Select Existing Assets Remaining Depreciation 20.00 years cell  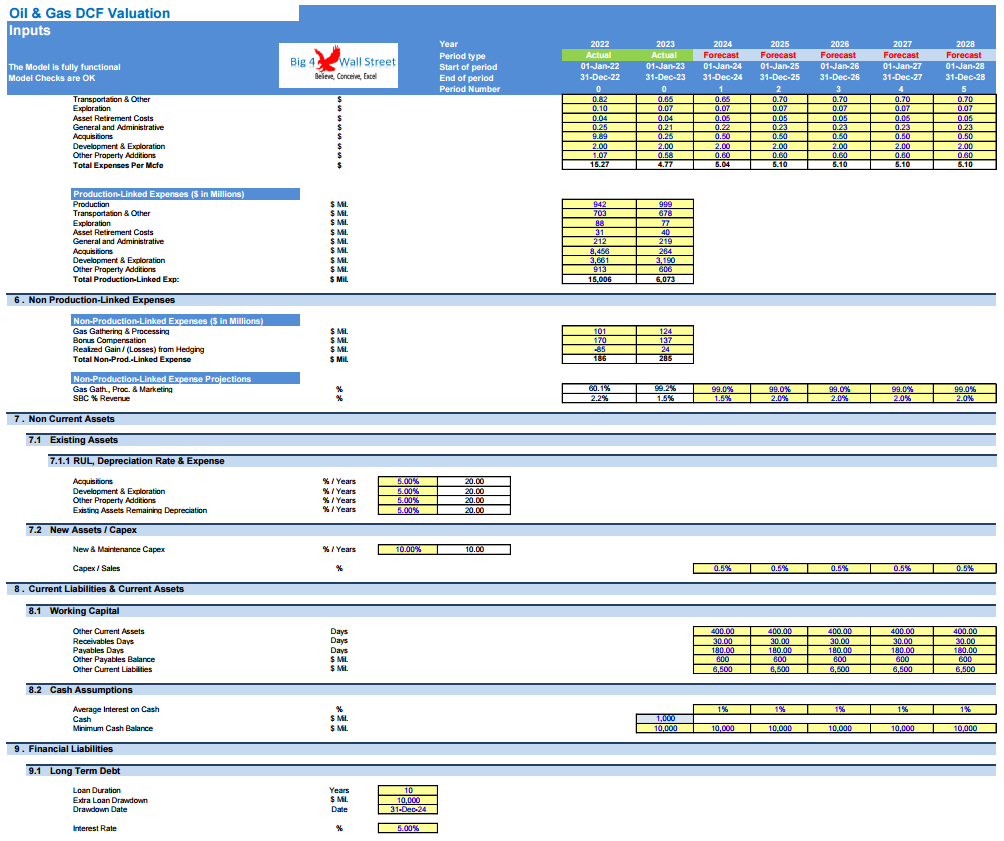(x=474, y=510)
